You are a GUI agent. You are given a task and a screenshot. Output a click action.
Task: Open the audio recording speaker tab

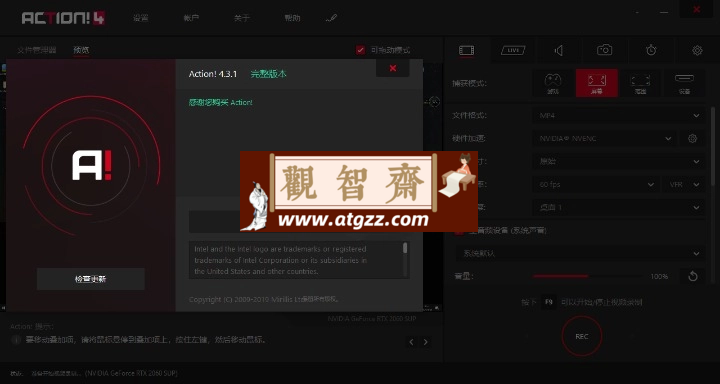tap(559, 51)
